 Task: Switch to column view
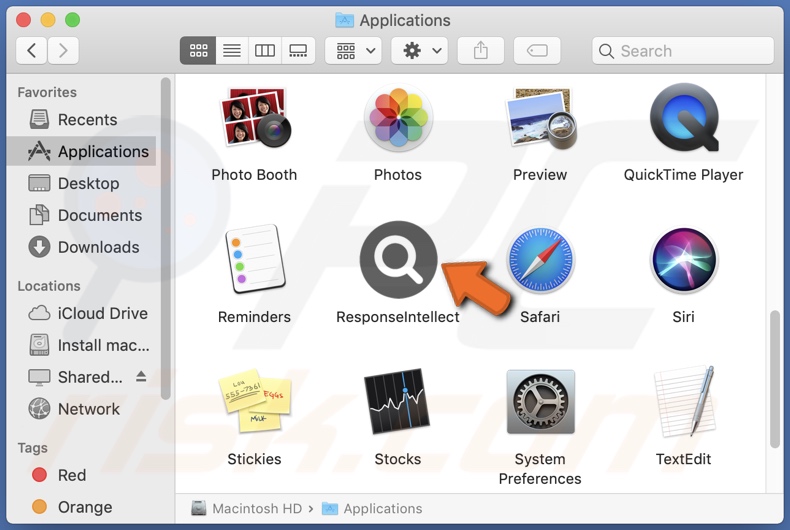click(265, 50)
